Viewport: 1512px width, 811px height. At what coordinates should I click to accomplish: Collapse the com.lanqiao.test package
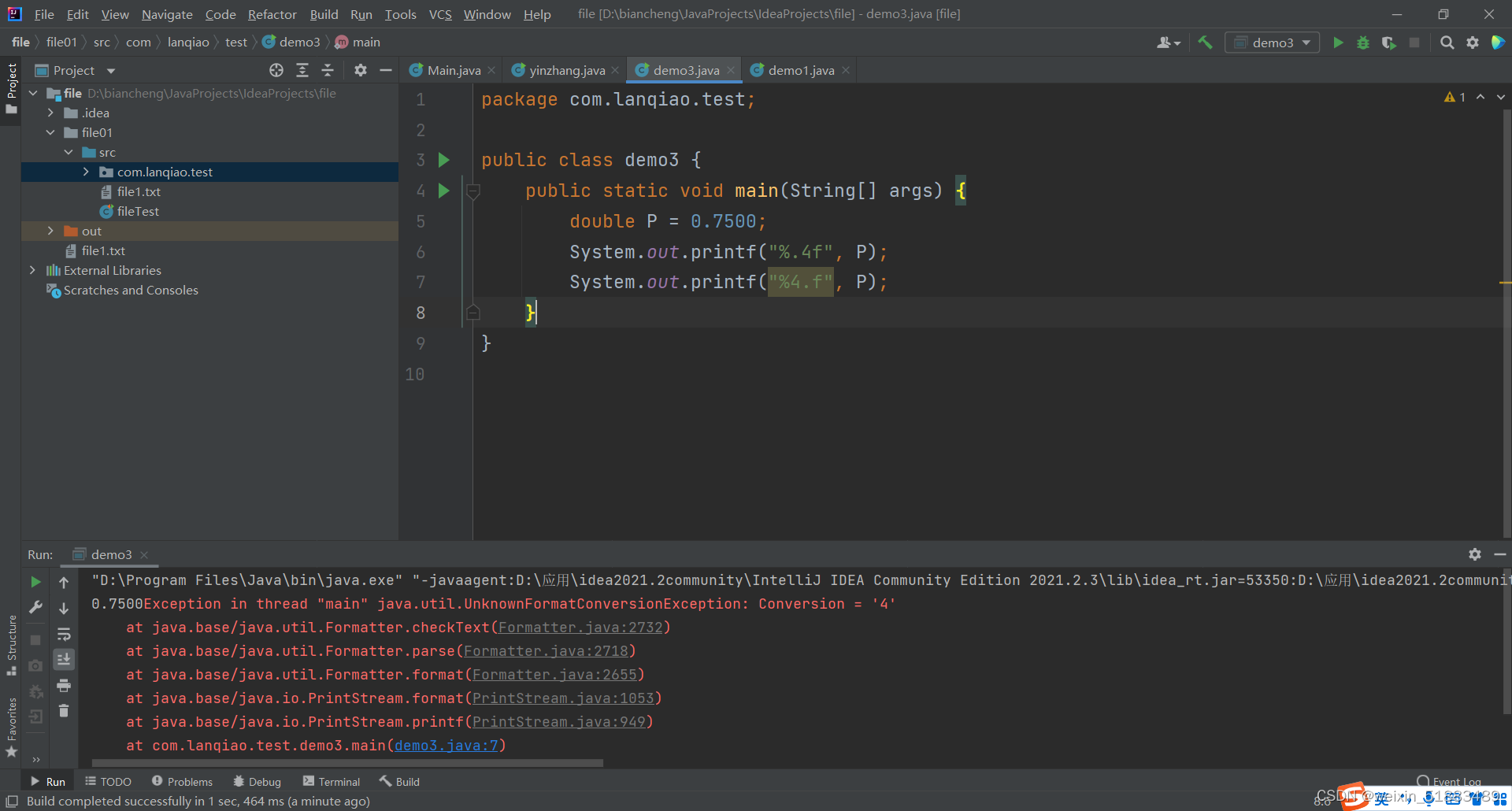click(x=86, y=172)
